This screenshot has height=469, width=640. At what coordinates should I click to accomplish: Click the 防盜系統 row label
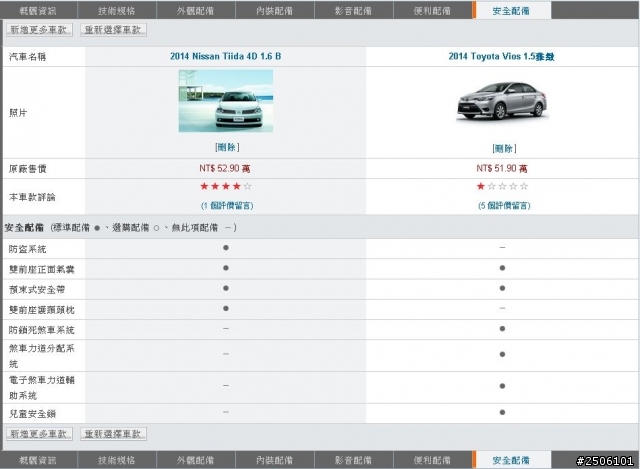point(28,249)
